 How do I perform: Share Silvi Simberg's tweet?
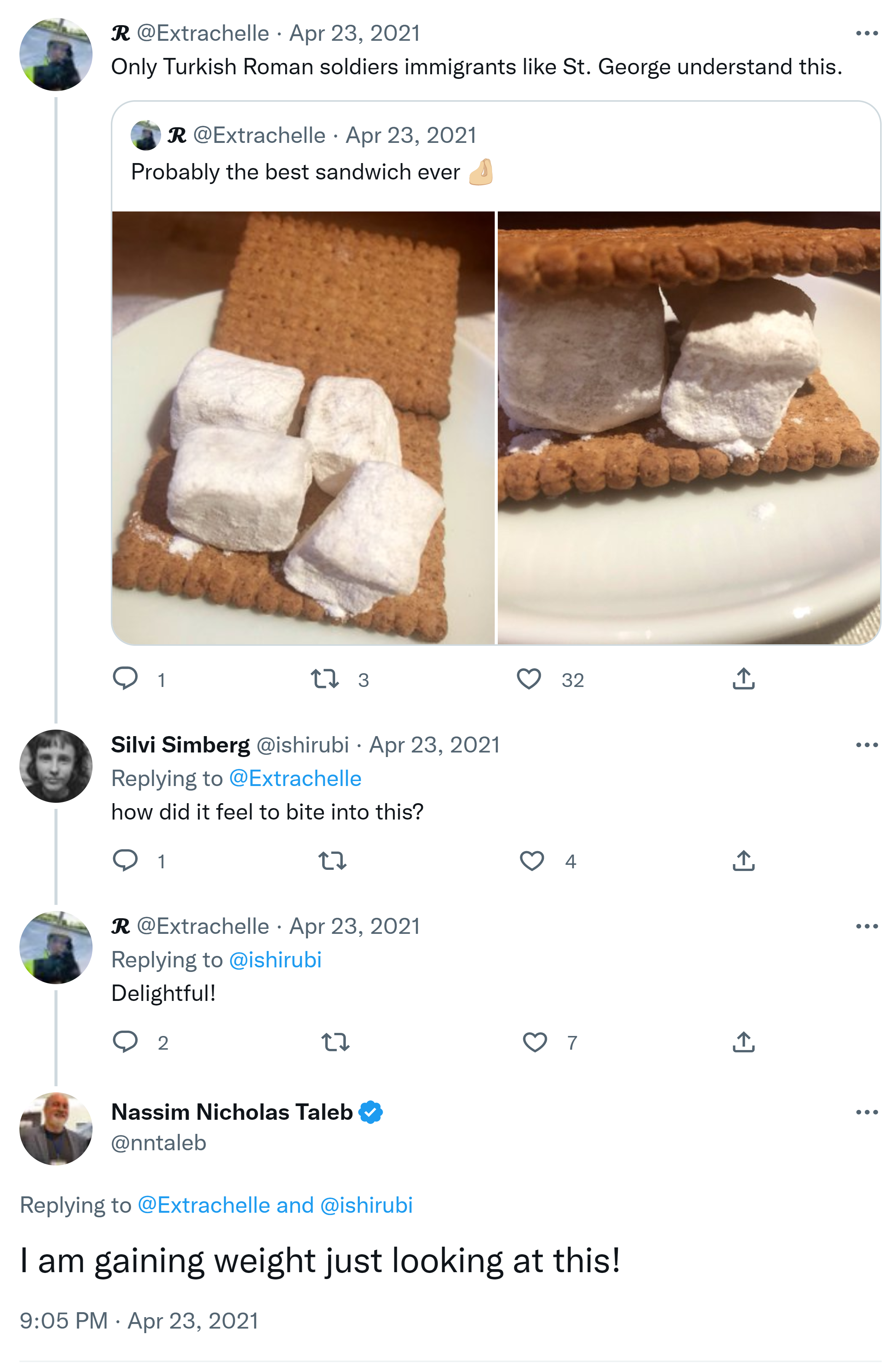tap(743, 861)
